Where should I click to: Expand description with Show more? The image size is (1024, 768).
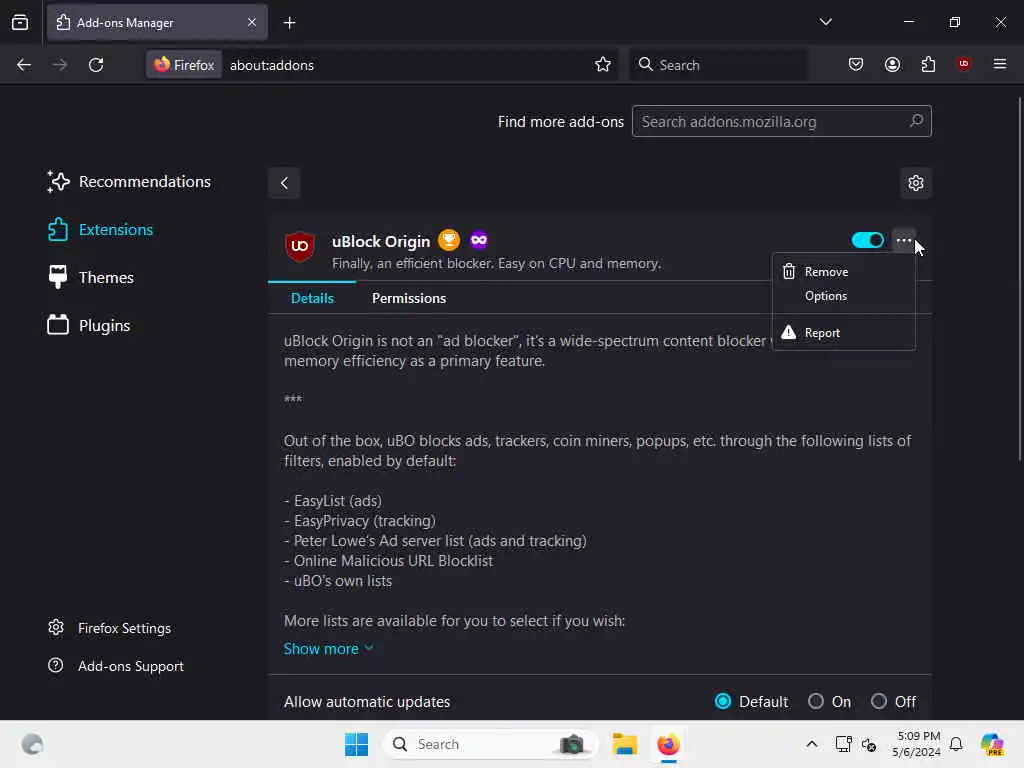328,648
